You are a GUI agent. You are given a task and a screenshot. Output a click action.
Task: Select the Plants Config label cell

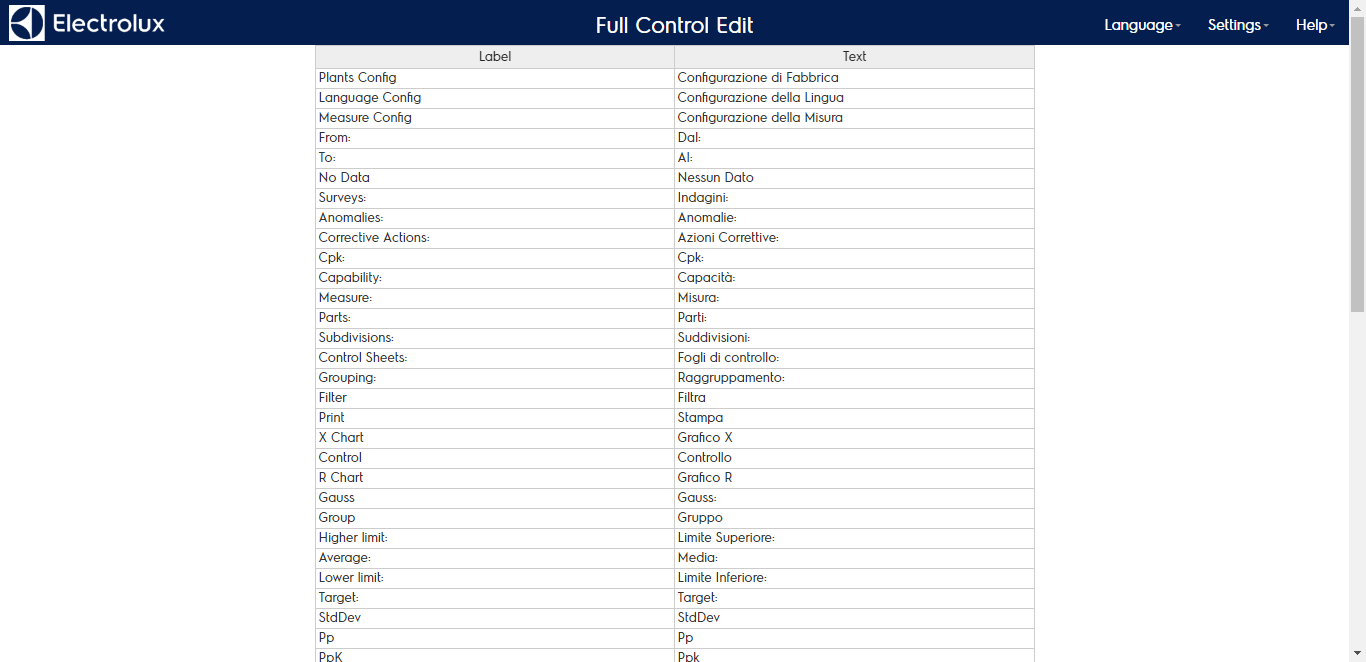tap(495, 78)
